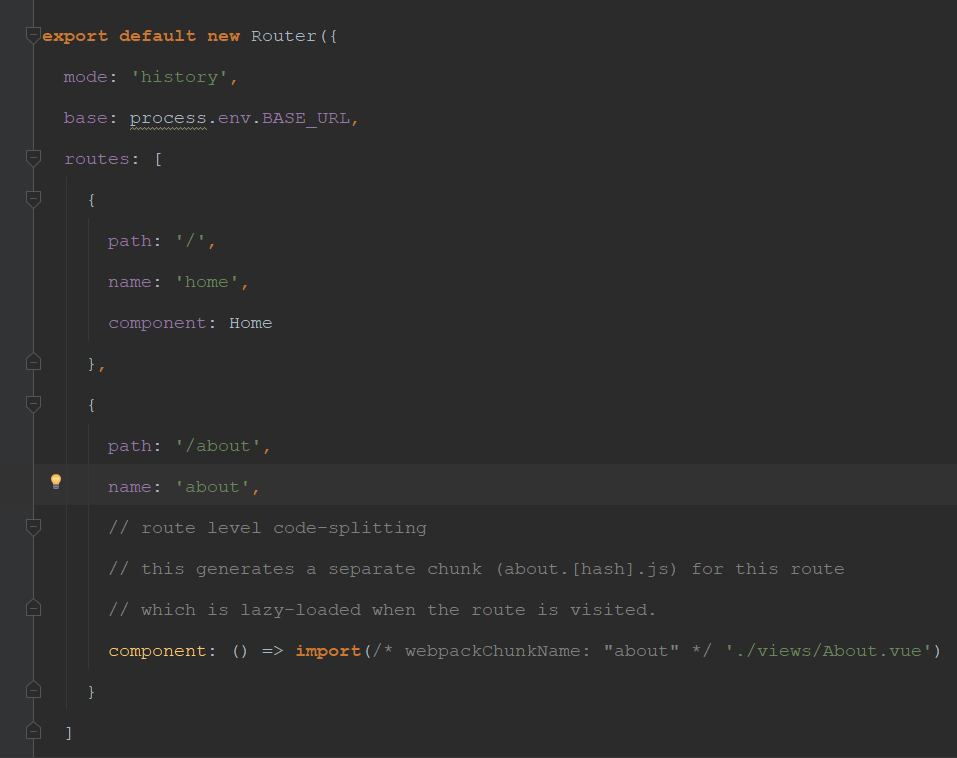Click the 'home' name string value
The image size is (957, 758).
pos(207,282)
